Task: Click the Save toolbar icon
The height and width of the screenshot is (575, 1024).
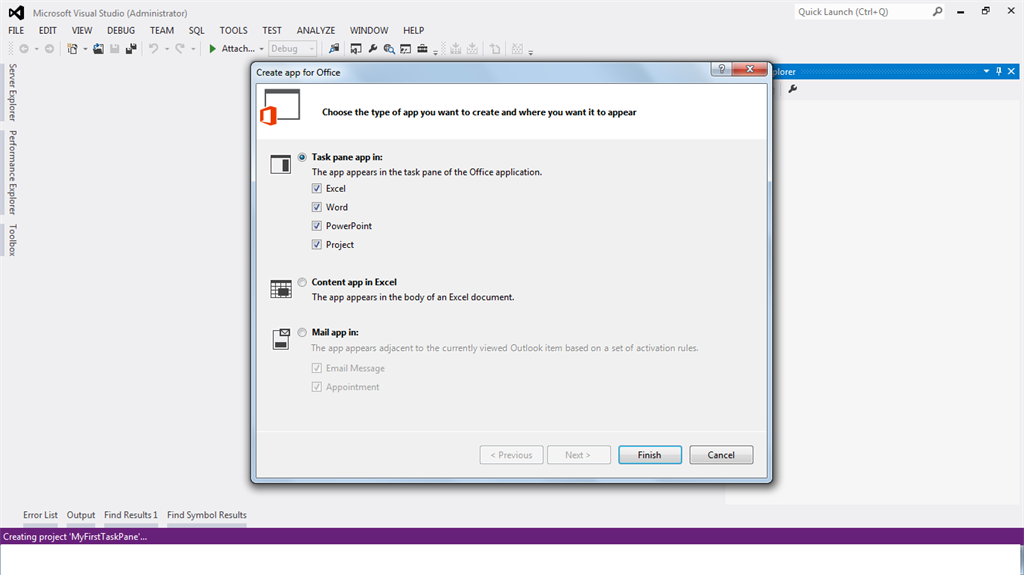Action: pos(114,49)
